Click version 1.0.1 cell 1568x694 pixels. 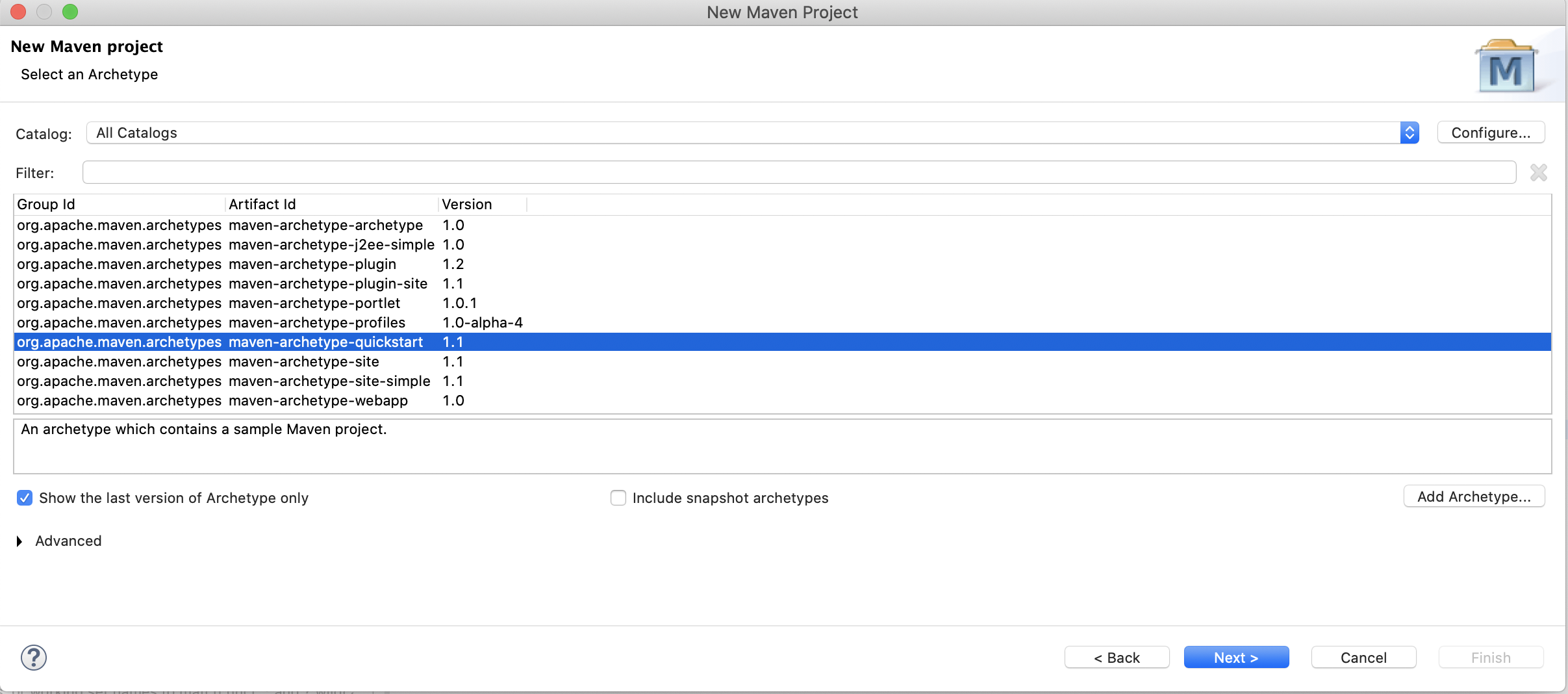click(460, 303)
